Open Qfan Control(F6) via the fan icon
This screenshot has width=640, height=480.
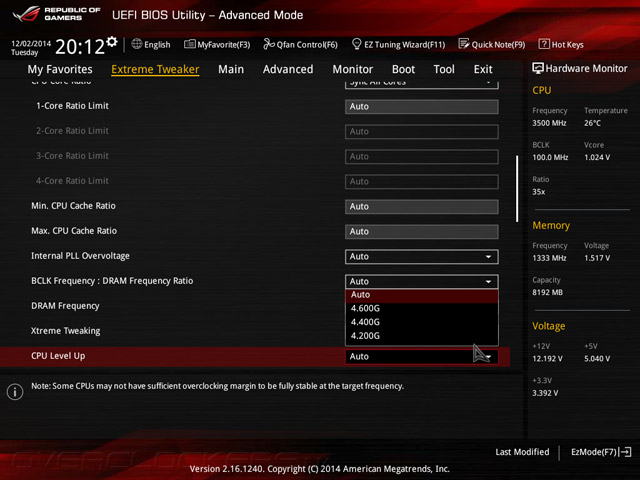(269, 44)
